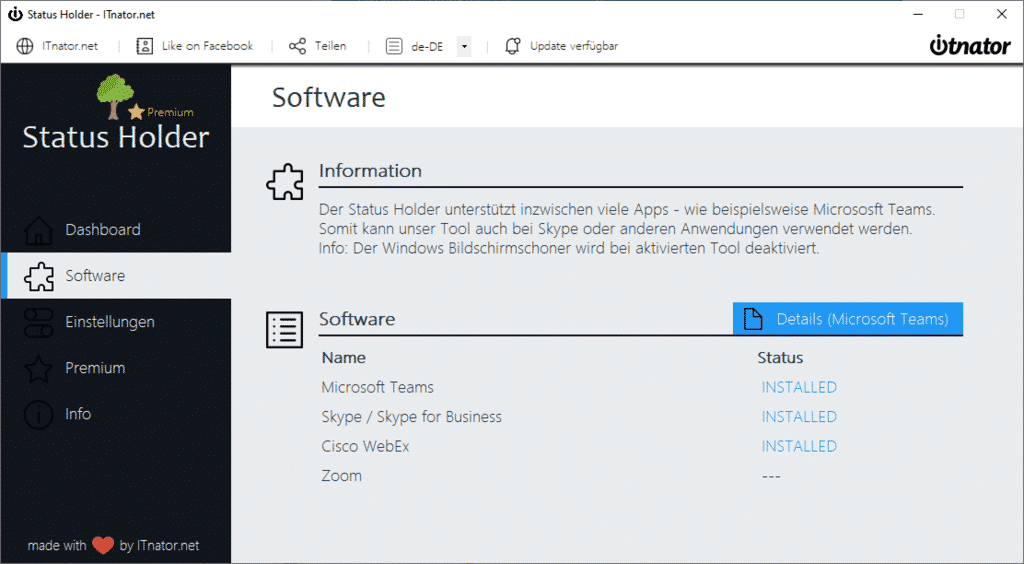Click the Einstellungen toggle-switch icon
Screen dimensions: 1024x564
click(39, 322)
